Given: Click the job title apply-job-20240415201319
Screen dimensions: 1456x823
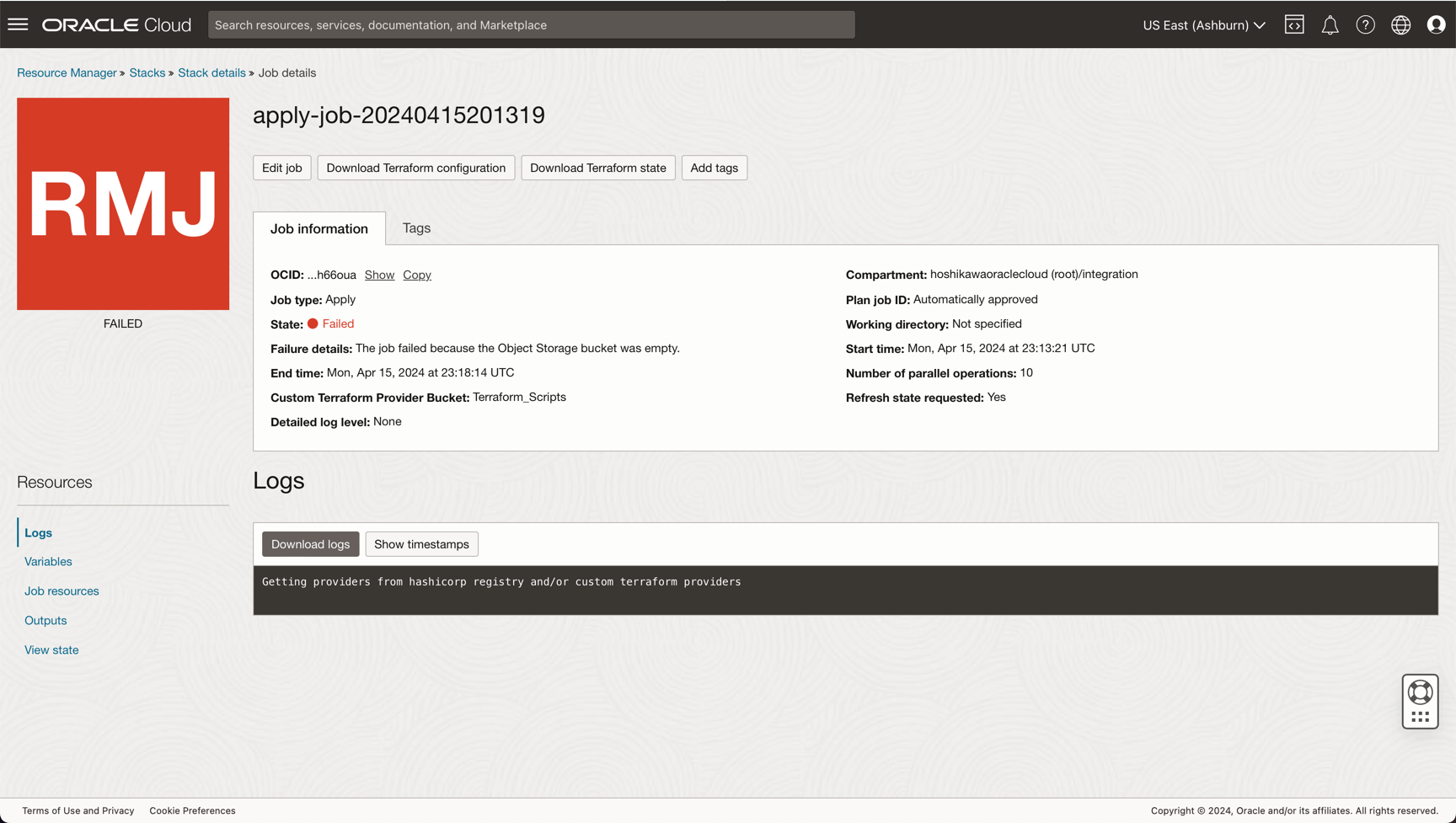Looking at the screenshot, I should click(399, 115).
